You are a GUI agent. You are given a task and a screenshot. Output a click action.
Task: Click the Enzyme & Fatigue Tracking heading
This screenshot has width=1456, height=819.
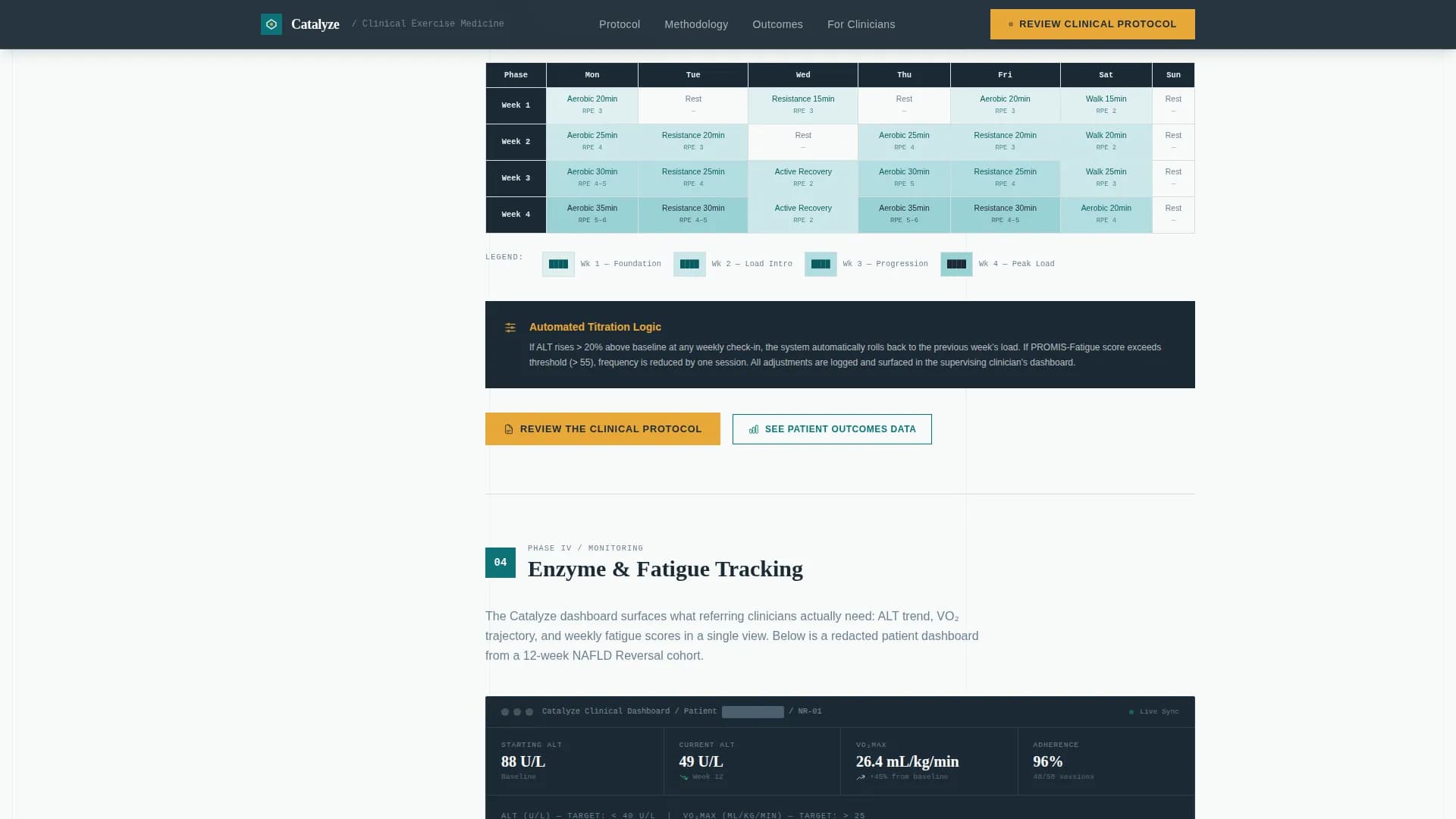coord(665,570)
